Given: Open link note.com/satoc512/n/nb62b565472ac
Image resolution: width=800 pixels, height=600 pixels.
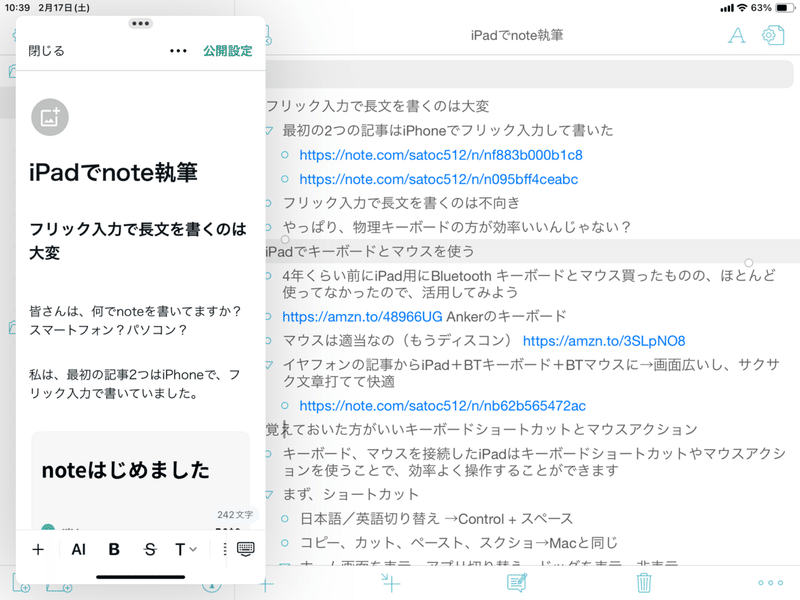Looking at the screenshot, I should click(x=442, y=406).
